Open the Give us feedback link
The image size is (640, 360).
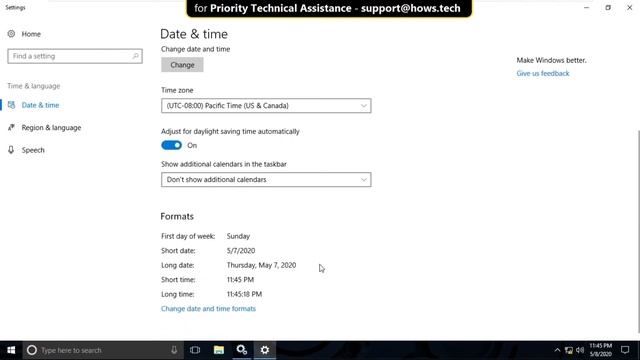(543, 73)
